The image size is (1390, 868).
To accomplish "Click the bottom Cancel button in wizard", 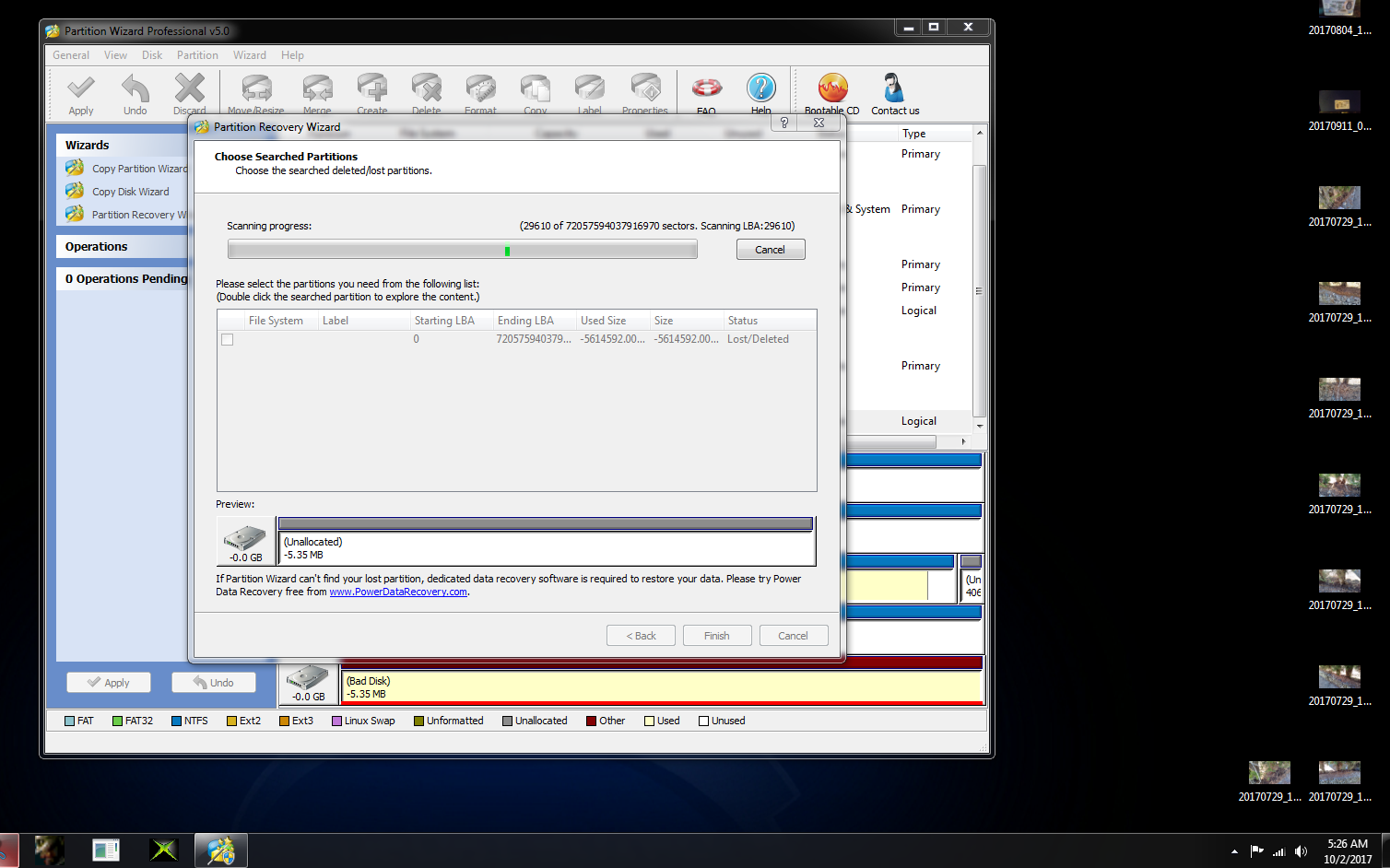I will (793, 636).
